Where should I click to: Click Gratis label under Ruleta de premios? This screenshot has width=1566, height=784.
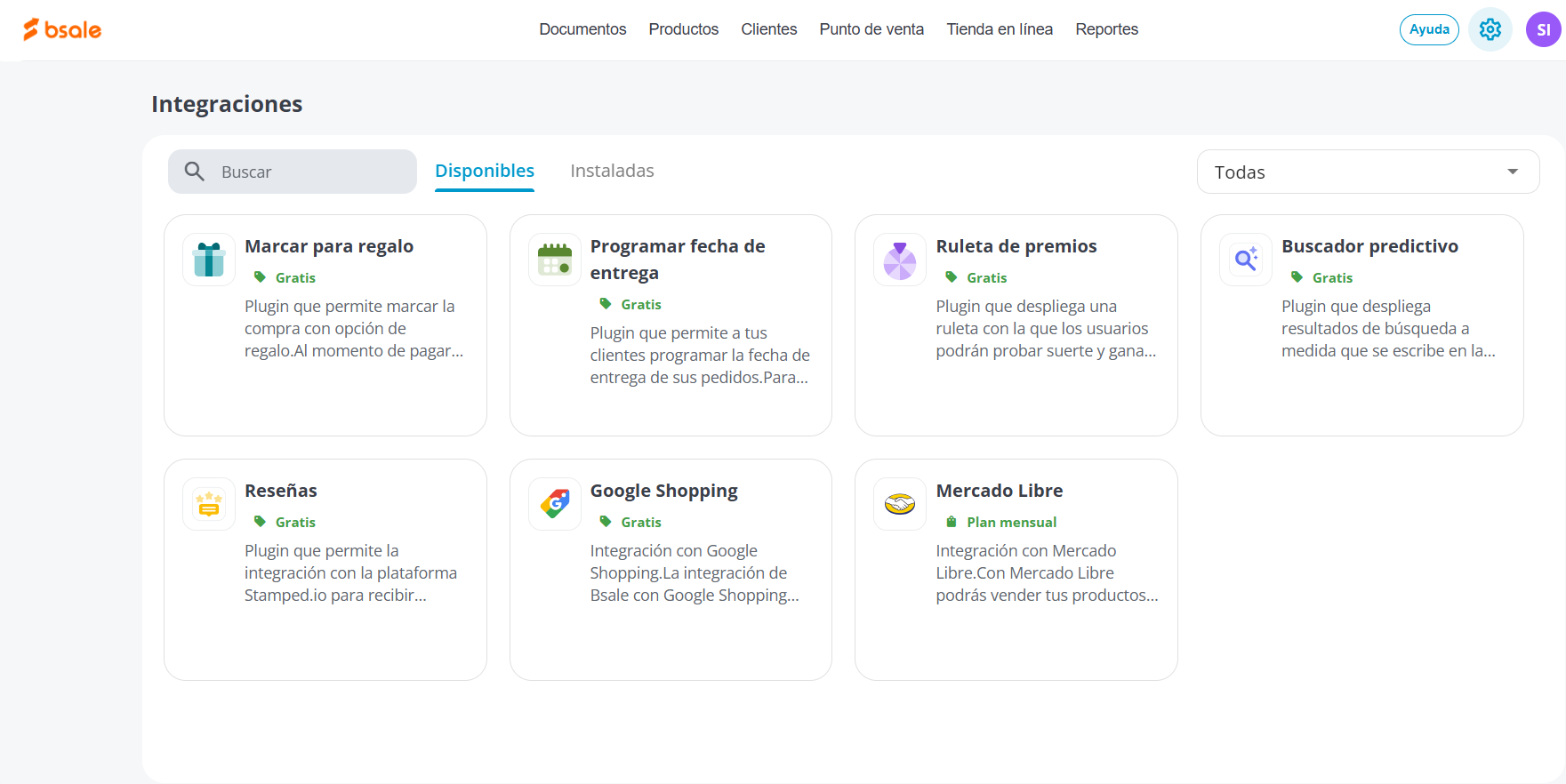pyautogui.click(x=987, y=277)
